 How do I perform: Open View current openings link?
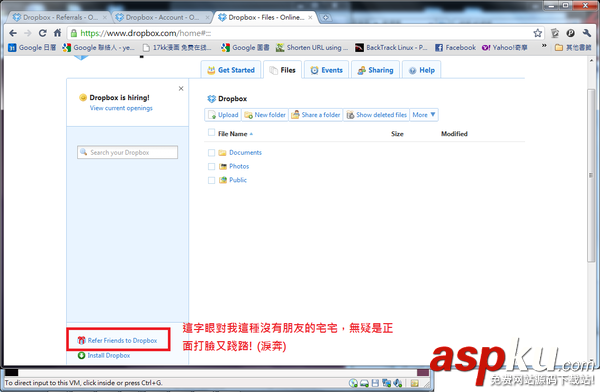pos(121,108)
